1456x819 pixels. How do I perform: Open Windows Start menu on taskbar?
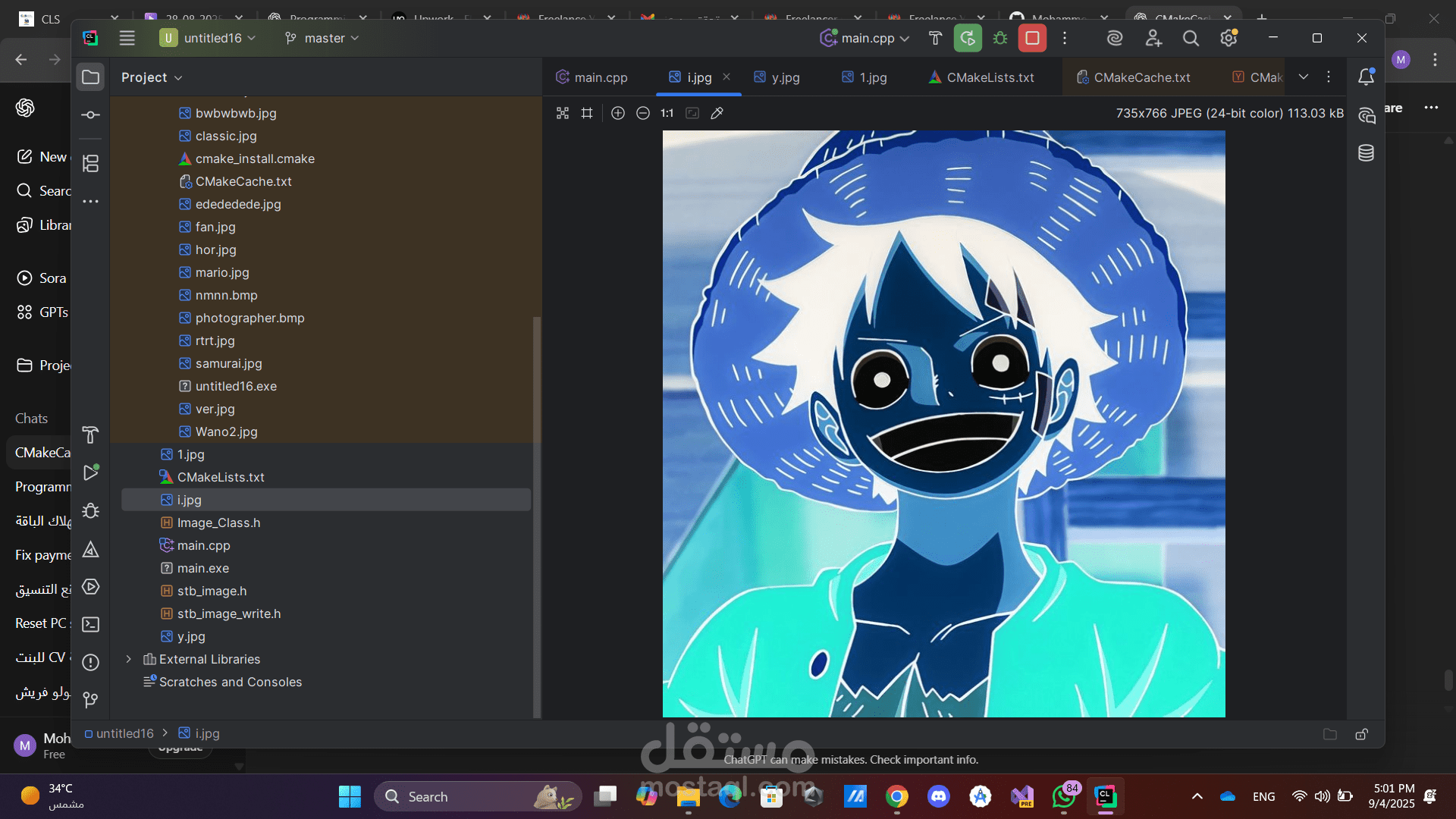(x=350, y=796)
